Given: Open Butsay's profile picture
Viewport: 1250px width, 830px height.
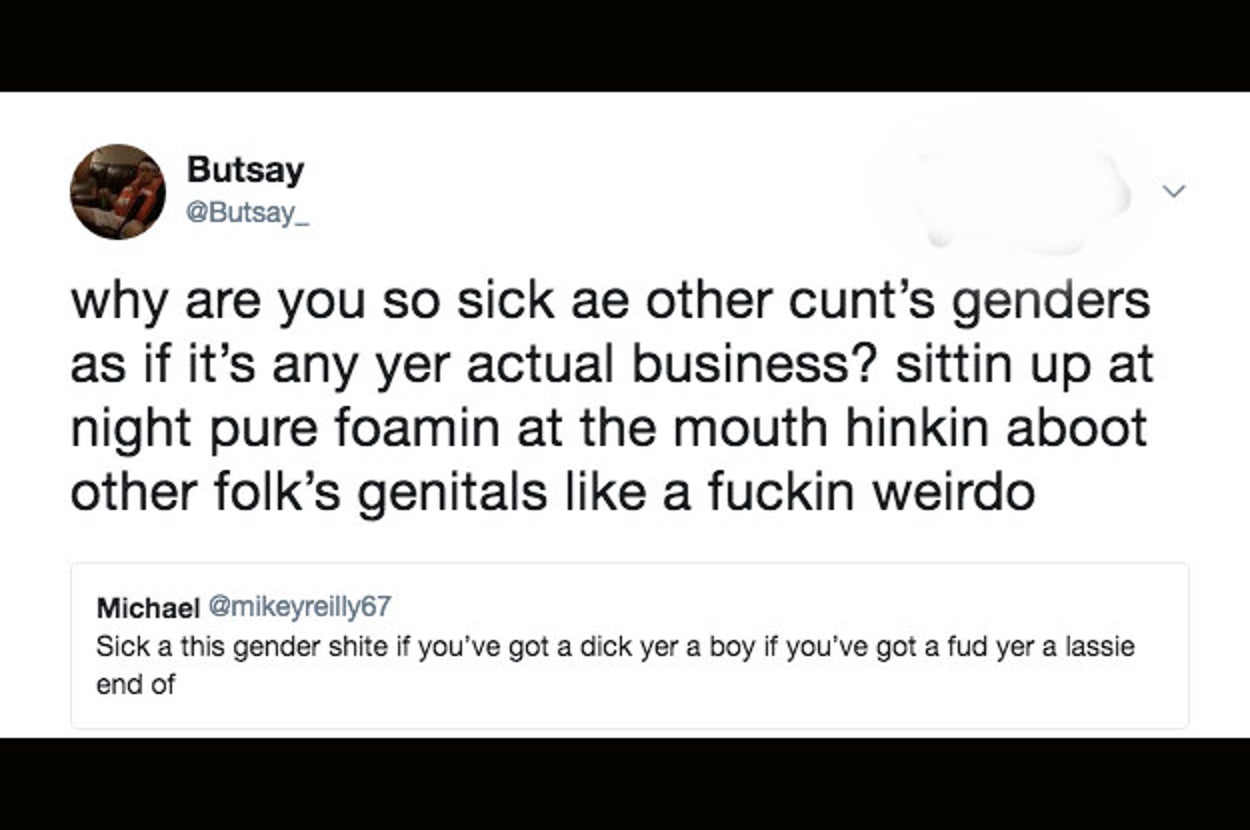Looking at the screenshot, I should tap(117, 191).
